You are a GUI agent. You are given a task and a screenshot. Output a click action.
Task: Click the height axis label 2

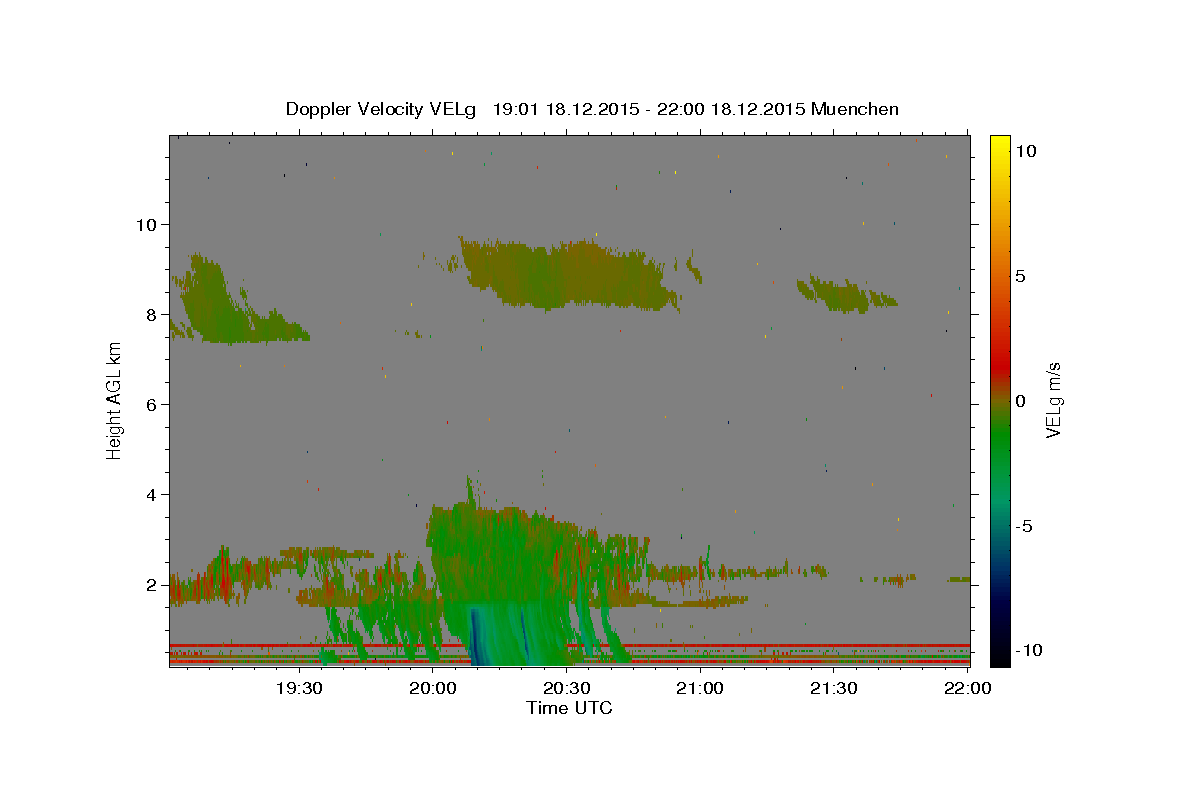[152, 584]
